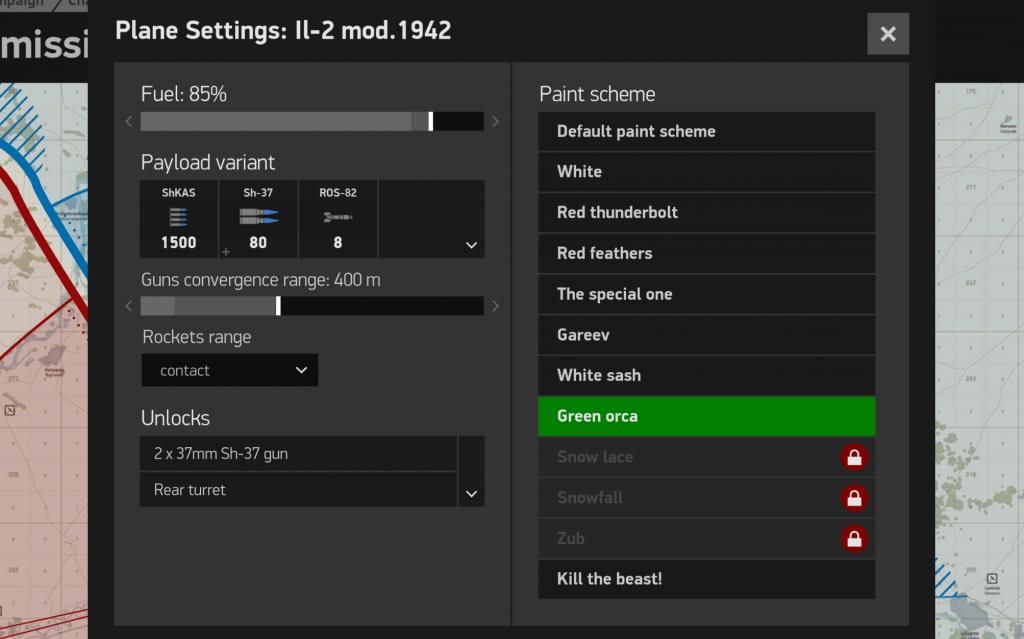The height and width of the screenshot is (639, 1024).
Task: Close the Plane Settings dialog
Action: [x=887, y=34]
